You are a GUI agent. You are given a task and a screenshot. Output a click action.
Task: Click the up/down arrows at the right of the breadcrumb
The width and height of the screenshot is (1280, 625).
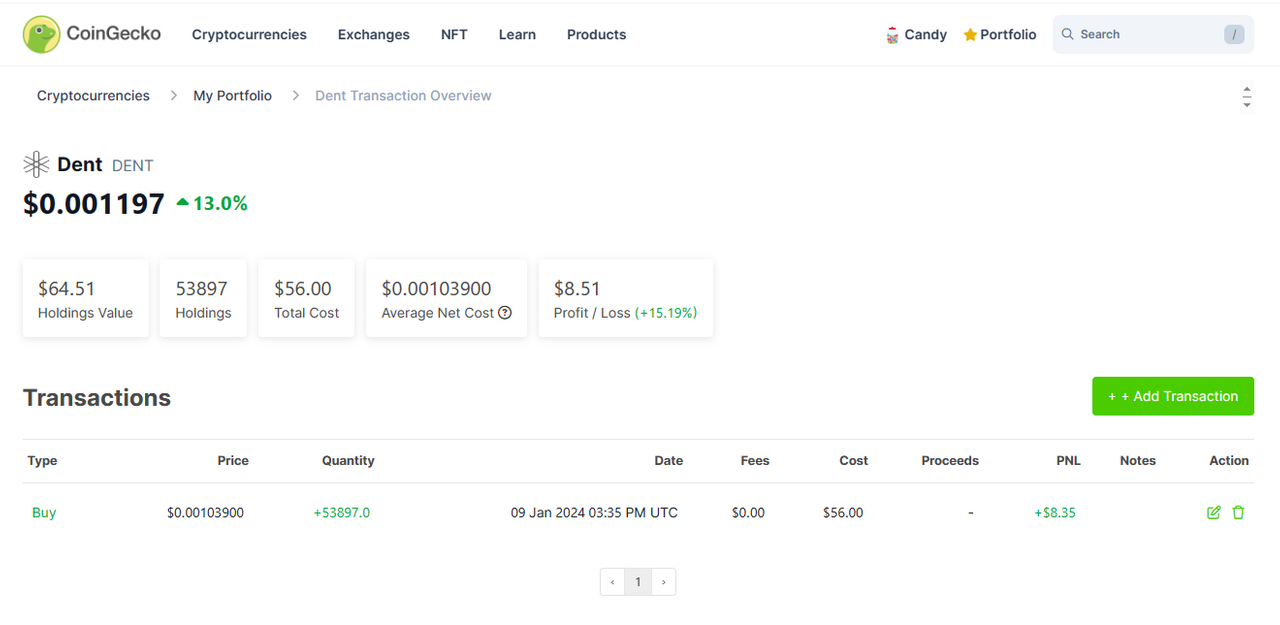[1247, 97]
